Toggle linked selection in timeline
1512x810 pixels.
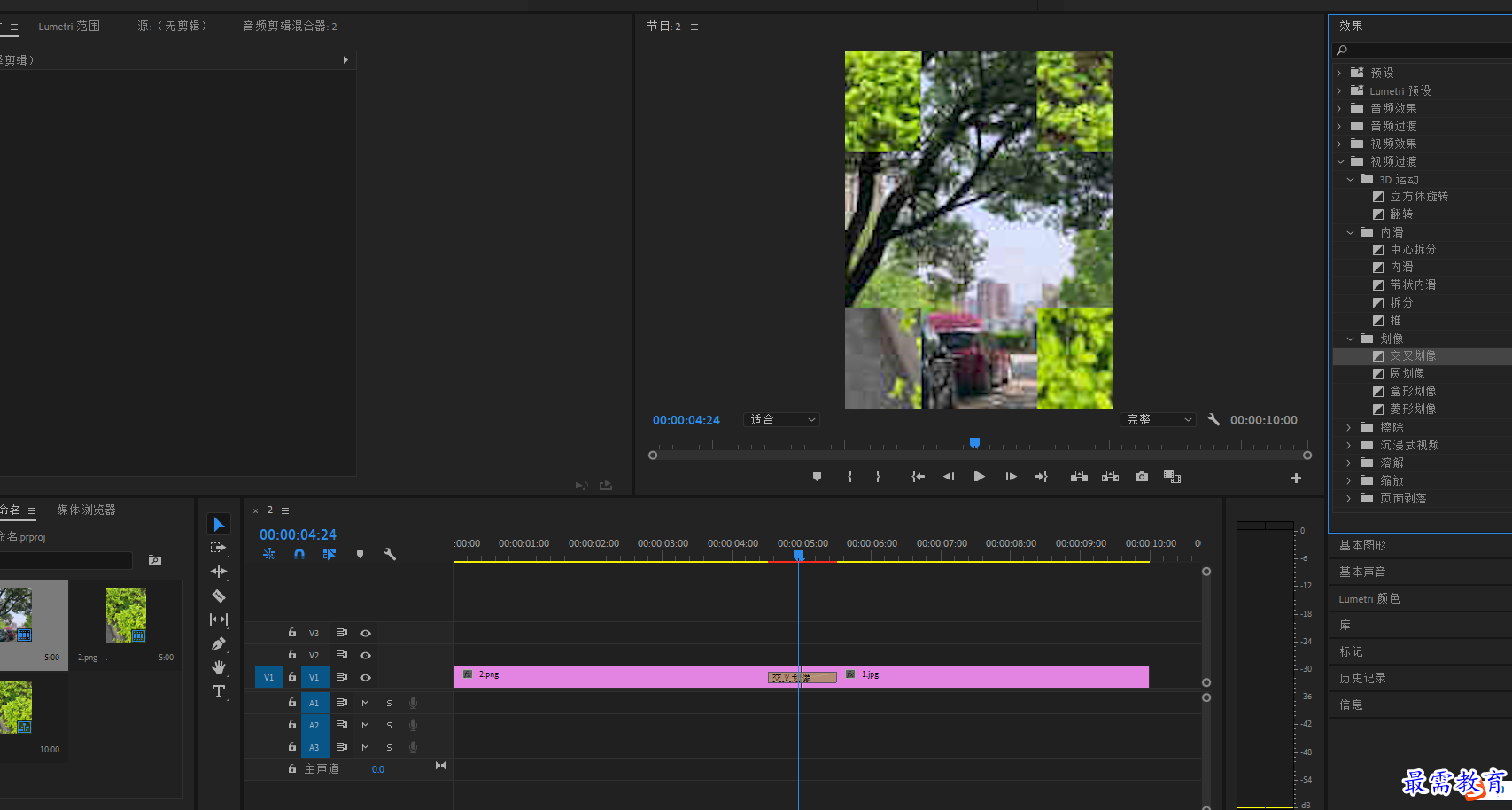tap(330, 554)
